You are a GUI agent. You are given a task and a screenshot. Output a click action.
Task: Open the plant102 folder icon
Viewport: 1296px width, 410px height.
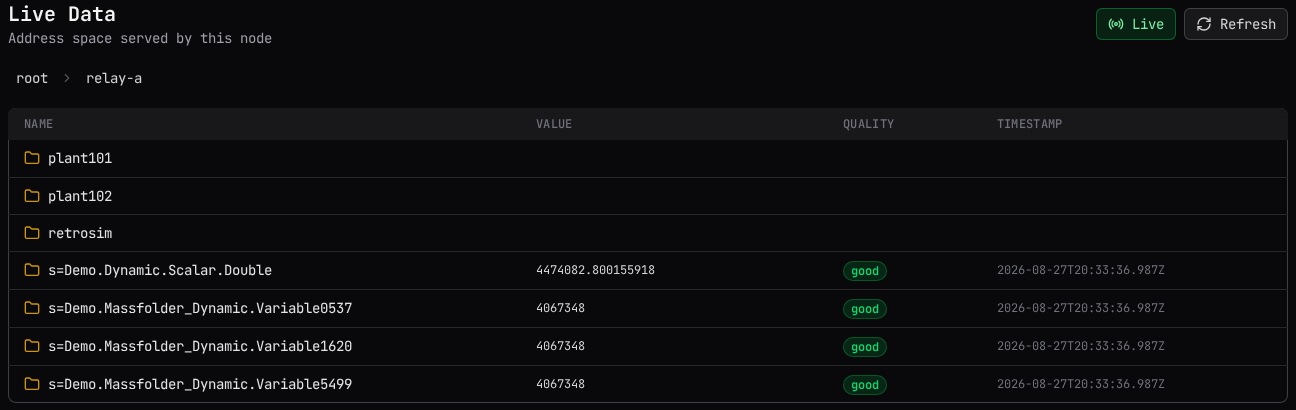click(32, 196)
